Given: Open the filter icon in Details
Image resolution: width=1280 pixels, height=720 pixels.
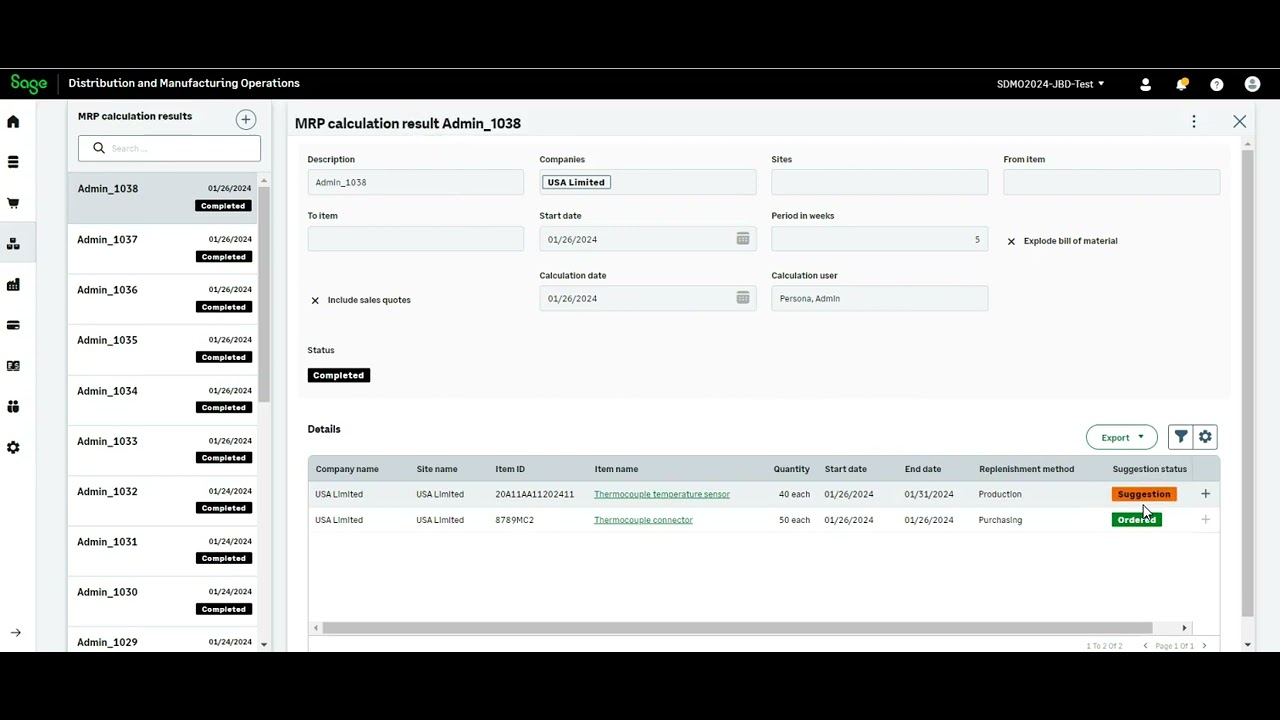Looking at the screenshot, I should pyautogui.click(x=1181, y=437).
